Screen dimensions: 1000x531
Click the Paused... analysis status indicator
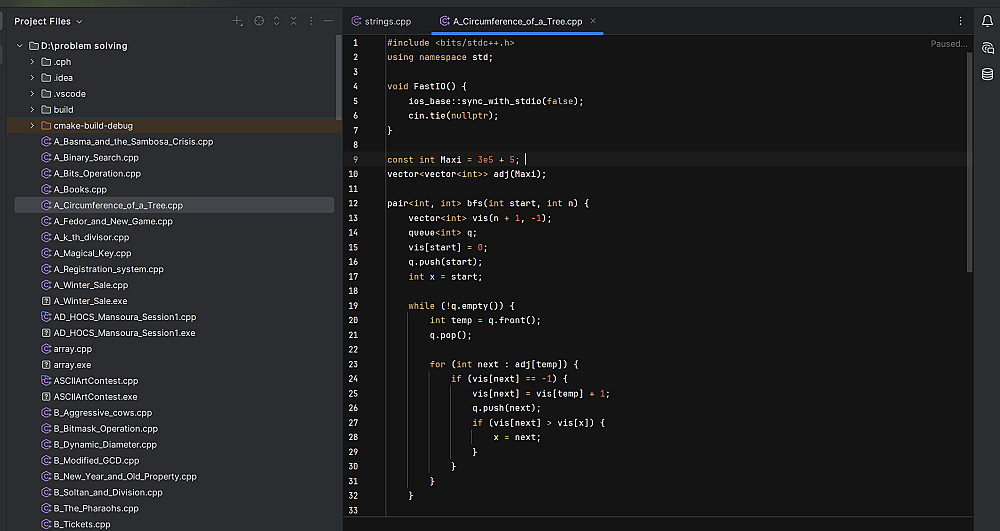tap(948, 44)
